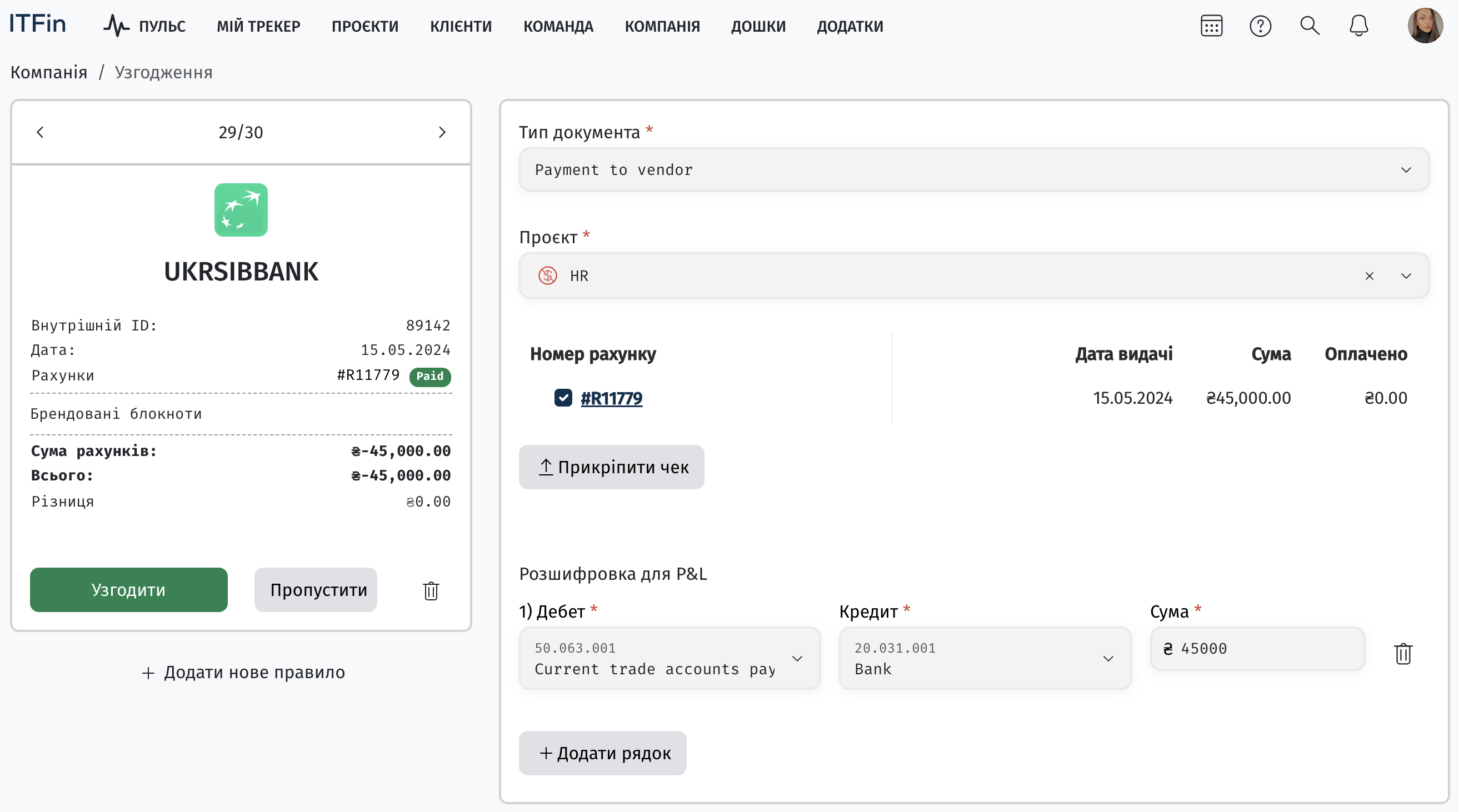1459x812 pixels.
Task: Expand the Проєкт dropdown chevron
Action: click(x=1406, y=276)
